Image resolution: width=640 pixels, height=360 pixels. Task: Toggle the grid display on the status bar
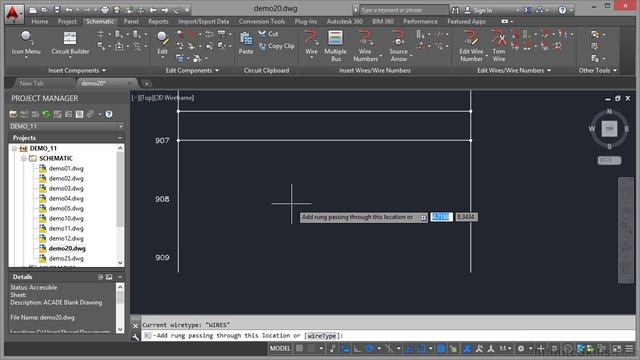(x=299, y=349)
